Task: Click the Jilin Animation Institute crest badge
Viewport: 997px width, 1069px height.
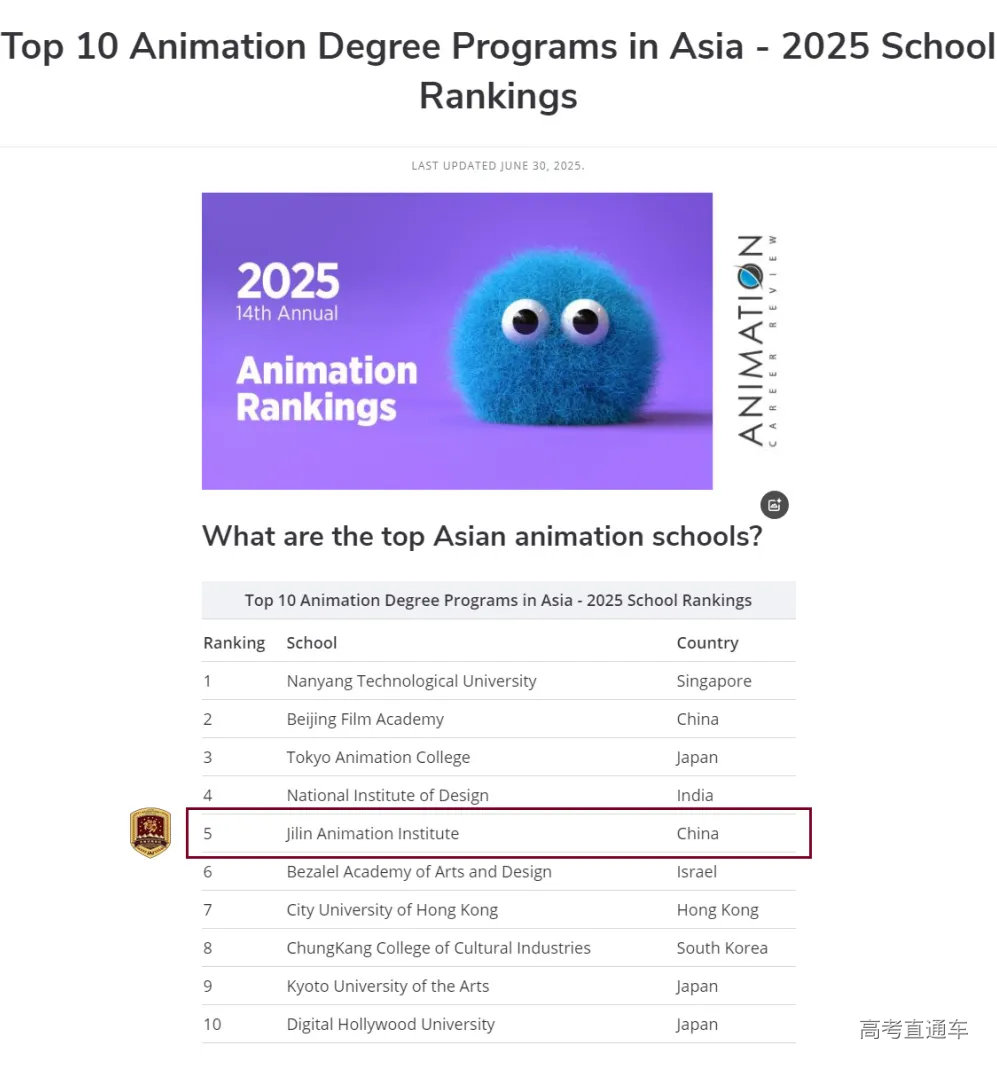Action: click(150, 833)
